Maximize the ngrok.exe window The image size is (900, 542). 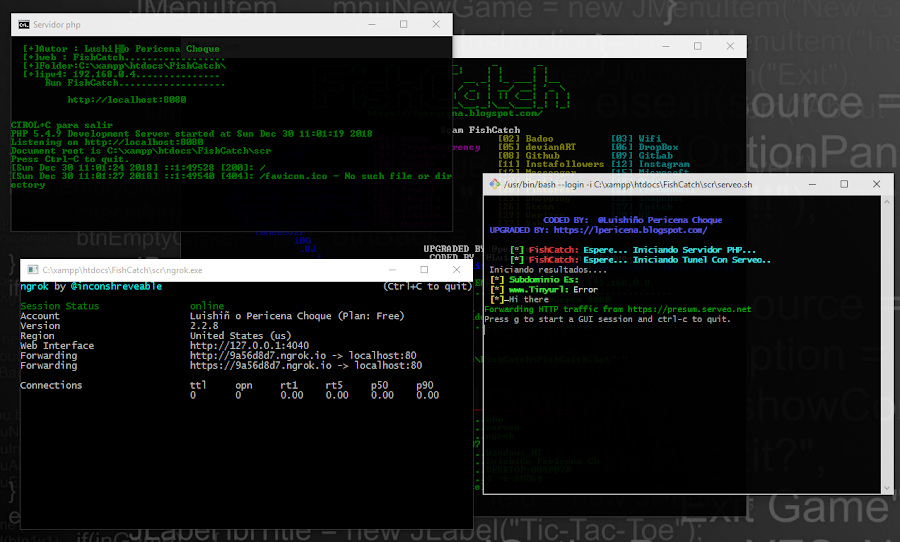[x=424, y=270]
